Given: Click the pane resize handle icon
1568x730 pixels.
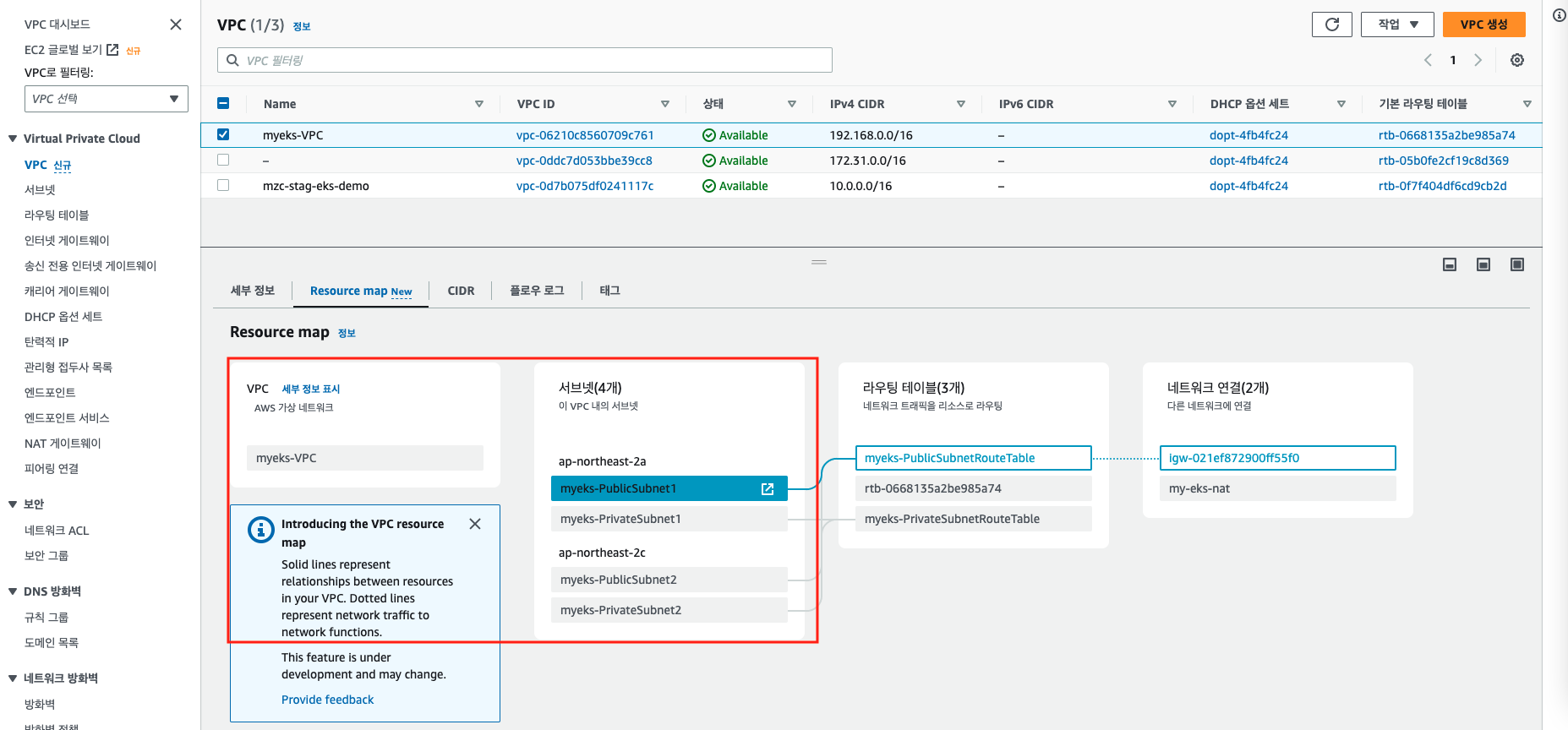Looking at the screenshot, I should [819, 262].
